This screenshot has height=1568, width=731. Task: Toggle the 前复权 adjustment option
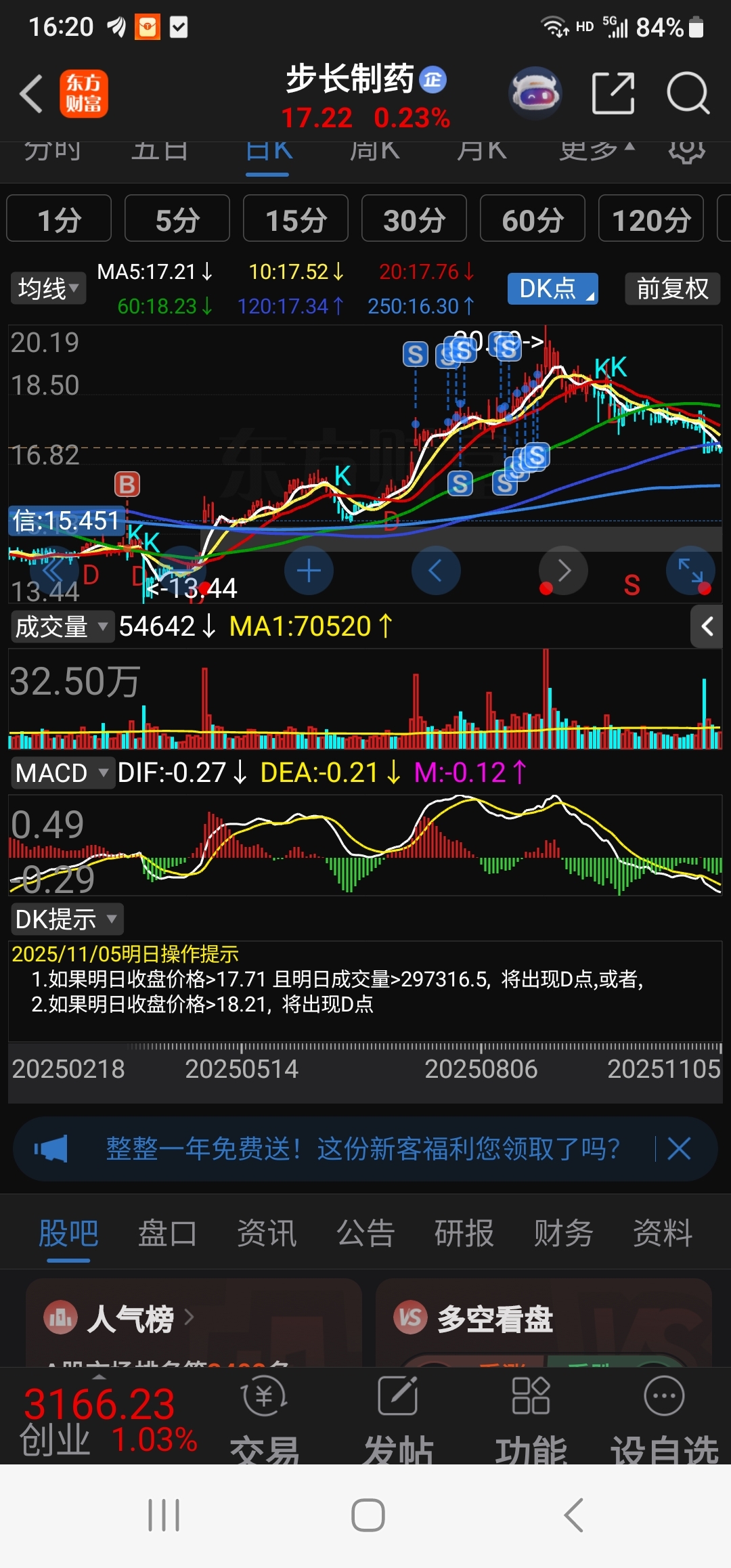672,289
